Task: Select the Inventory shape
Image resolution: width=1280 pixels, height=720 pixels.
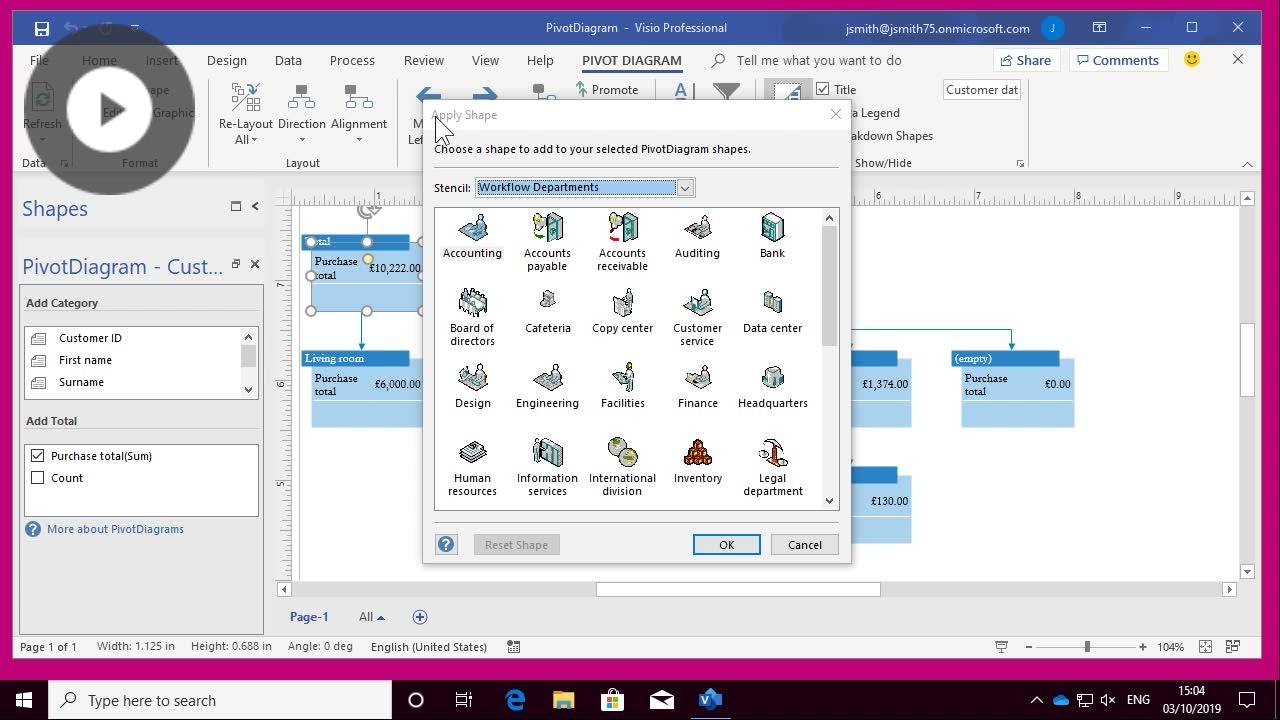Action: coord(697,460)
